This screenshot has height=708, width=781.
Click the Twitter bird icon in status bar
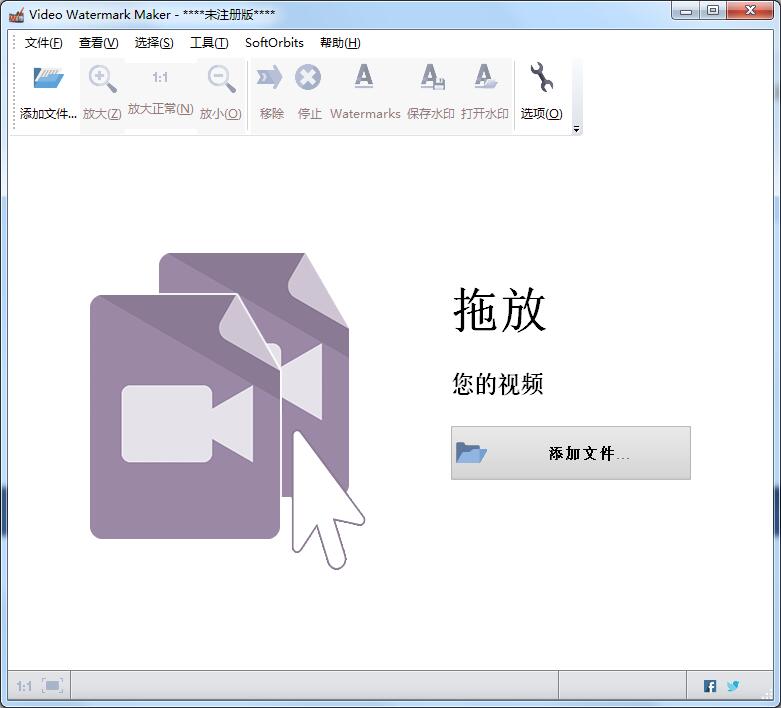pyautogui.click(x=733, y=686)
